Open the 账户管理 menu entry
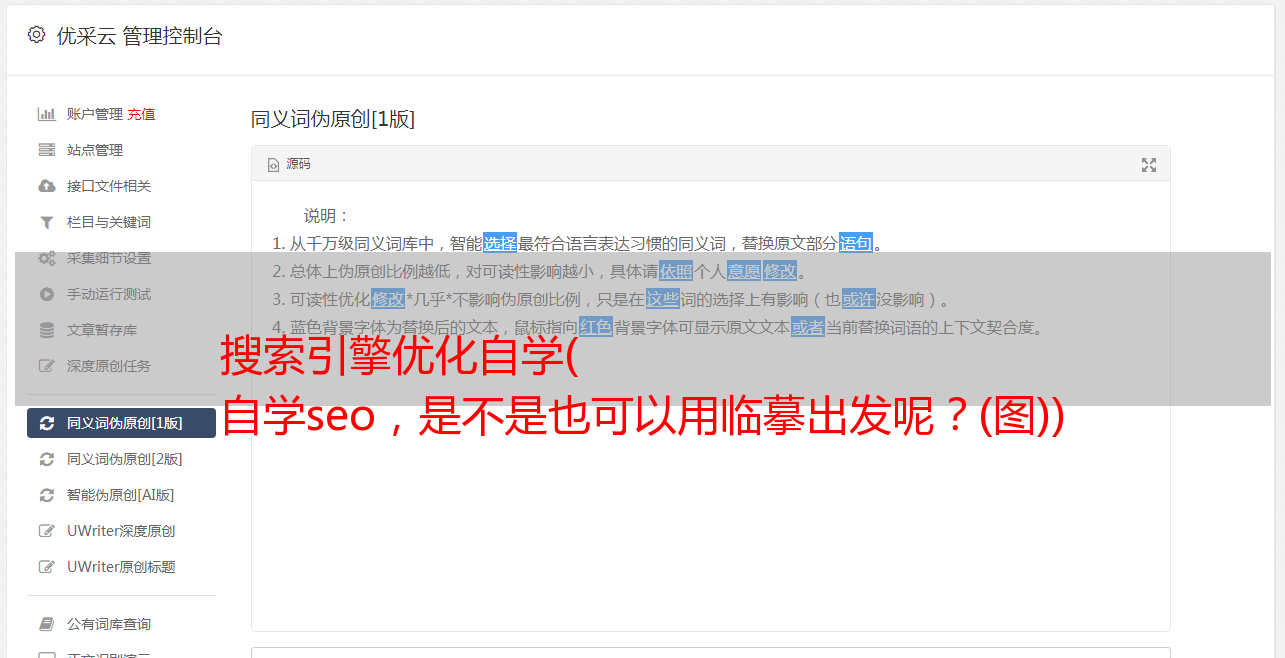This screenshot has width=1285, height=658. coord(94,114)
